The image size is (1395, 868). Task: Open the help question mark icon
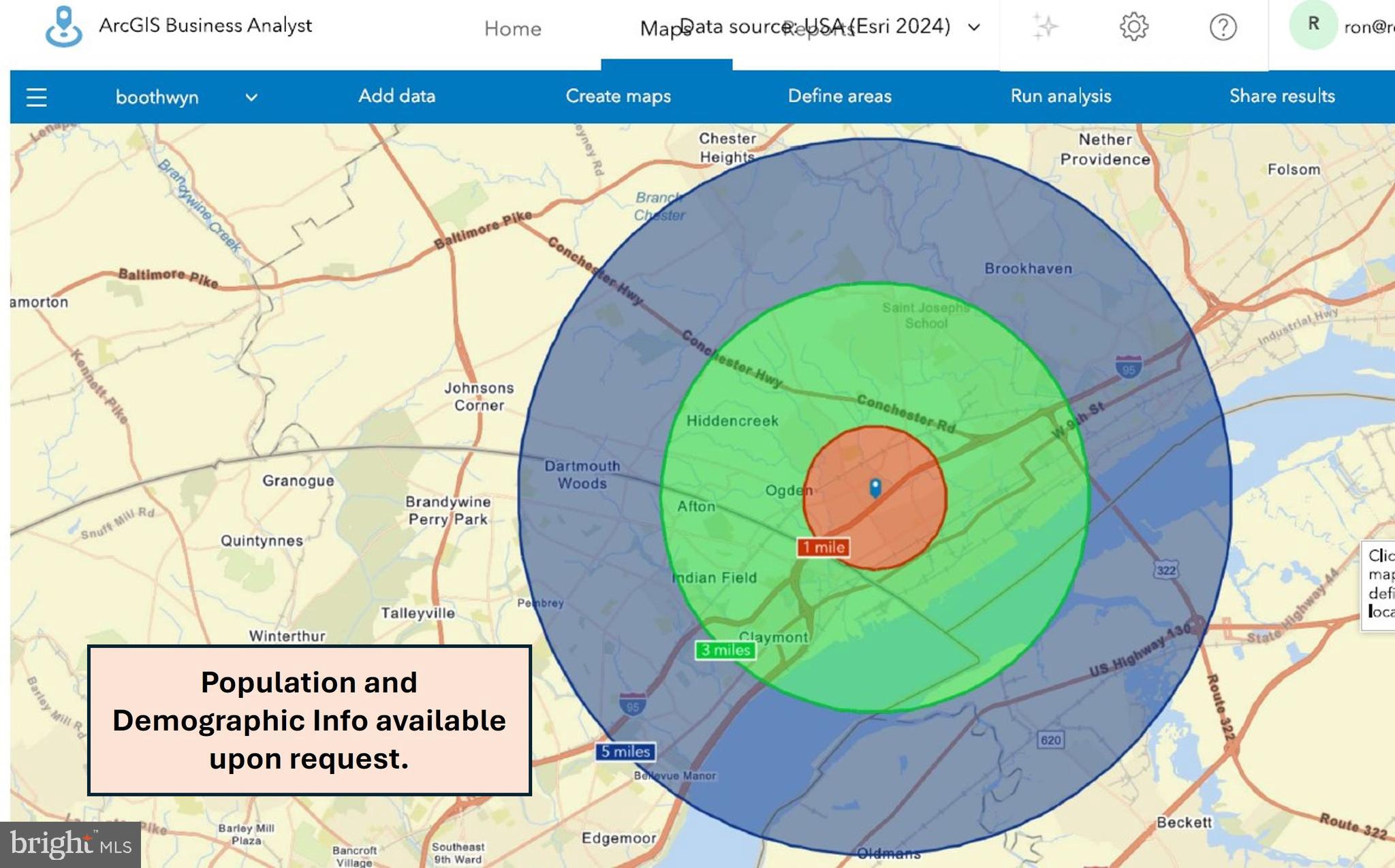coord(1223,27)
